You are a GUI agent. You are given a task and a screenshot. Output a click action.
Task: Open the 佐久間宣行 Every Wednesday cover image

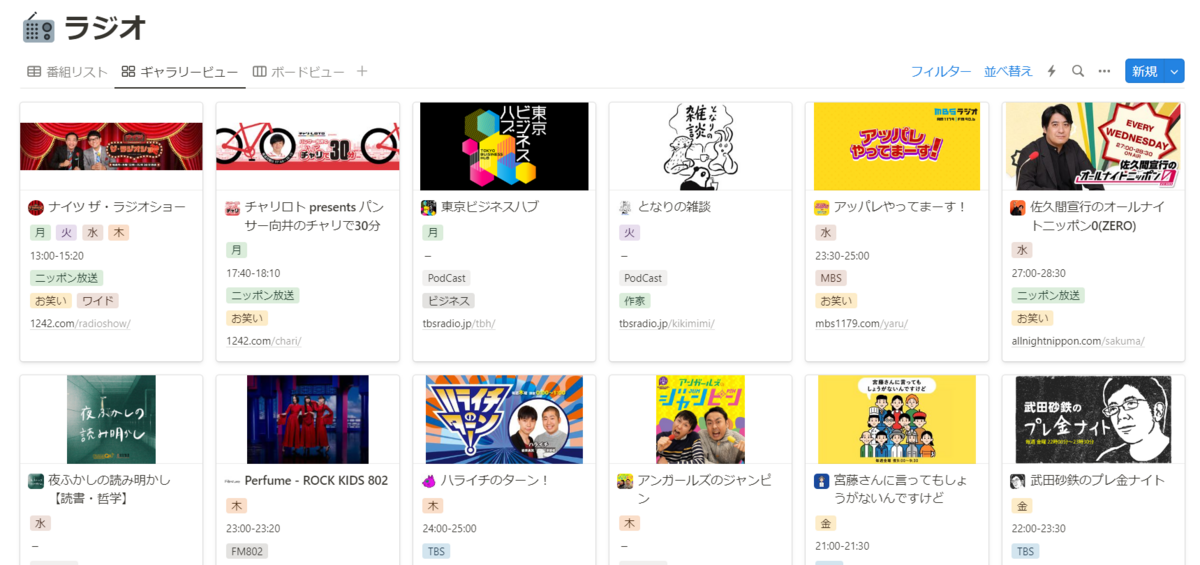point(1093,146)
